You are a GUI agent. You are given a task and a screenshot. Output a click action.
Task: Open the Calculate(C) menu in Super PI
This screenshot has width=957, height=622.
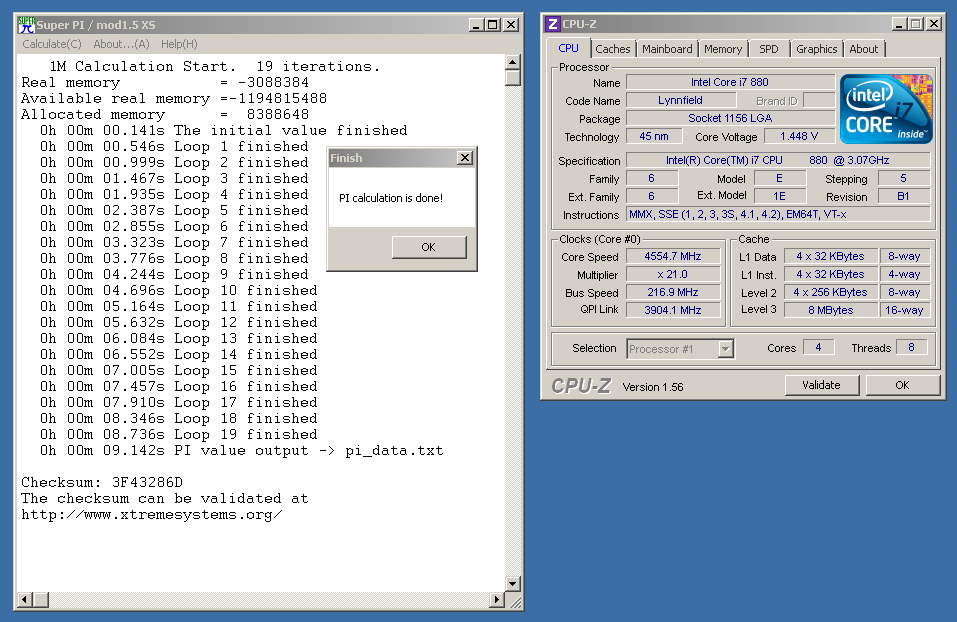click(x=52, y=44)
